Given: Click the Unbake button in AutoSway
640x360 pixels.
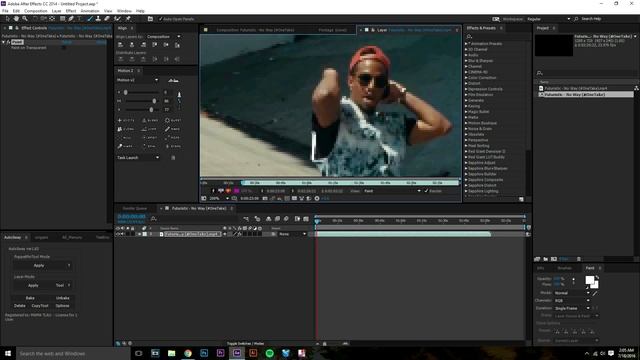Looking at the screenshot, I should coord(63,298).
